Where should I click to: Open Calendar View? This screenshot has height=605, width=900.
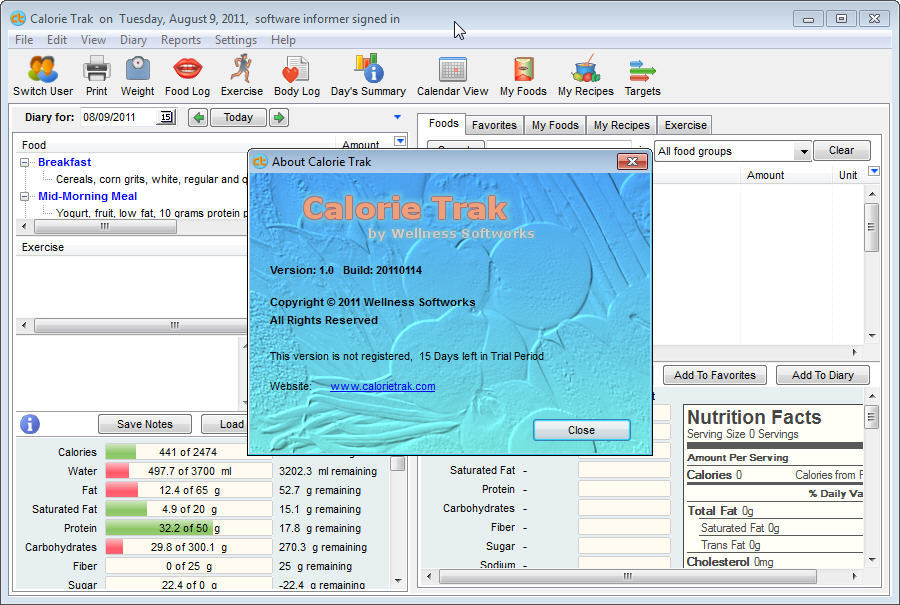pyautogui.click(x=452, y=75)
